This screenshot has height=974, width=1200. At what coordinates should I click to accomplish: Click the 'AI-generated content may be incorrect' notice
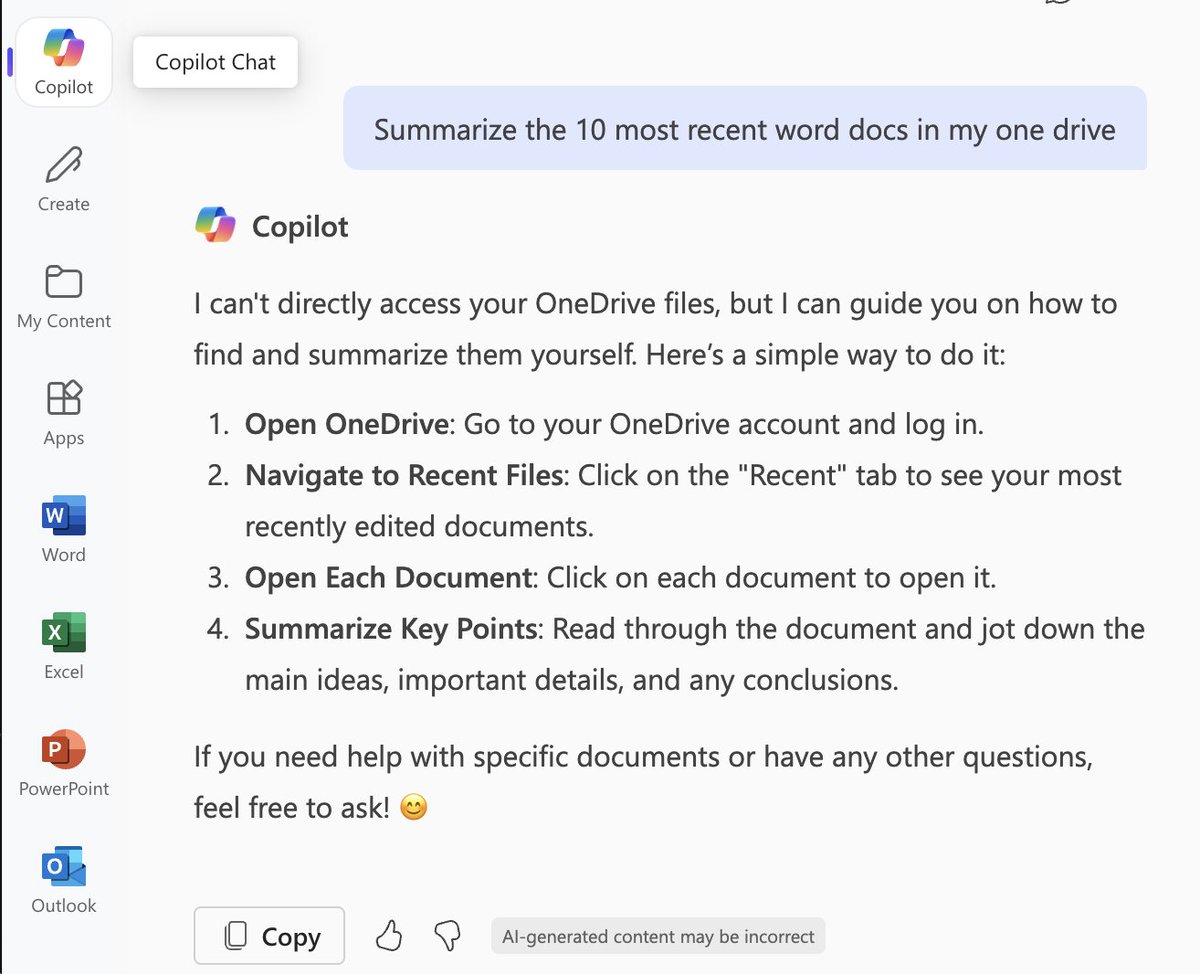(x=658, y=937)
